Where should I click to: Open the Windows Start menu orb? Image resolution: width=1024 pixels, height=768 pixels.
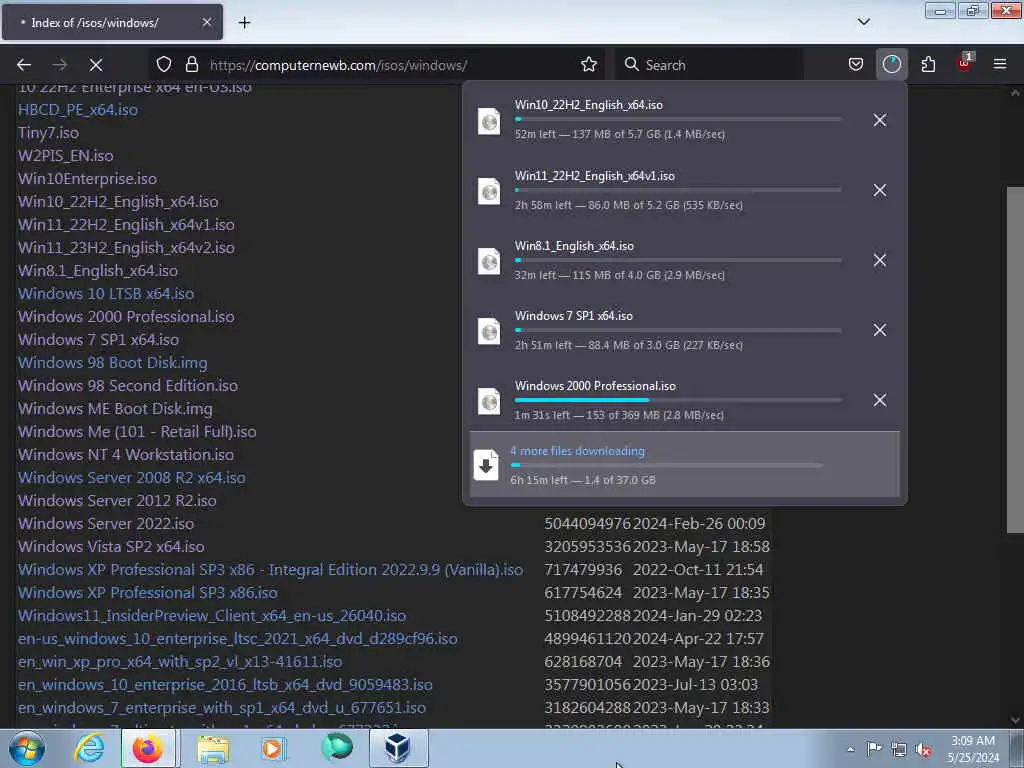pyautogui.click(x=27, y=748)
